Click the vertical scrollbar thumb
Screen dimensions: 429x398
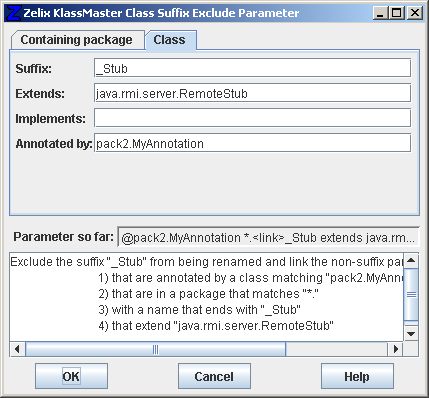tap(411, 295)
